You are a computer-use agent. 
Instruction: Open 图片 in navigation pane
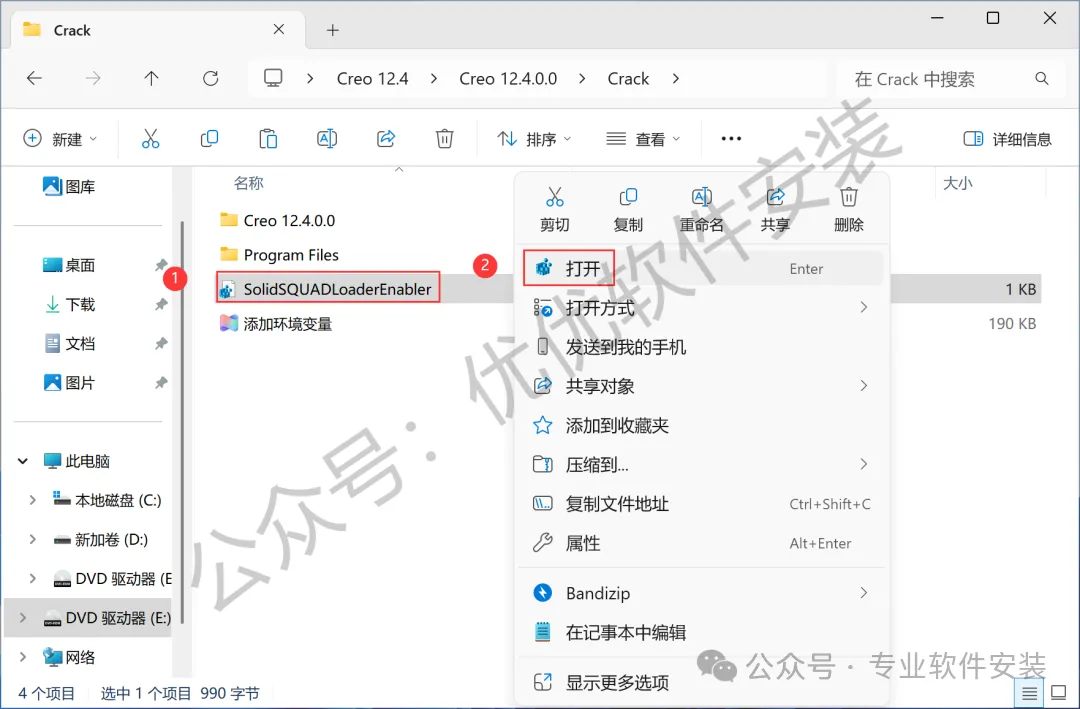coord(70,382)
